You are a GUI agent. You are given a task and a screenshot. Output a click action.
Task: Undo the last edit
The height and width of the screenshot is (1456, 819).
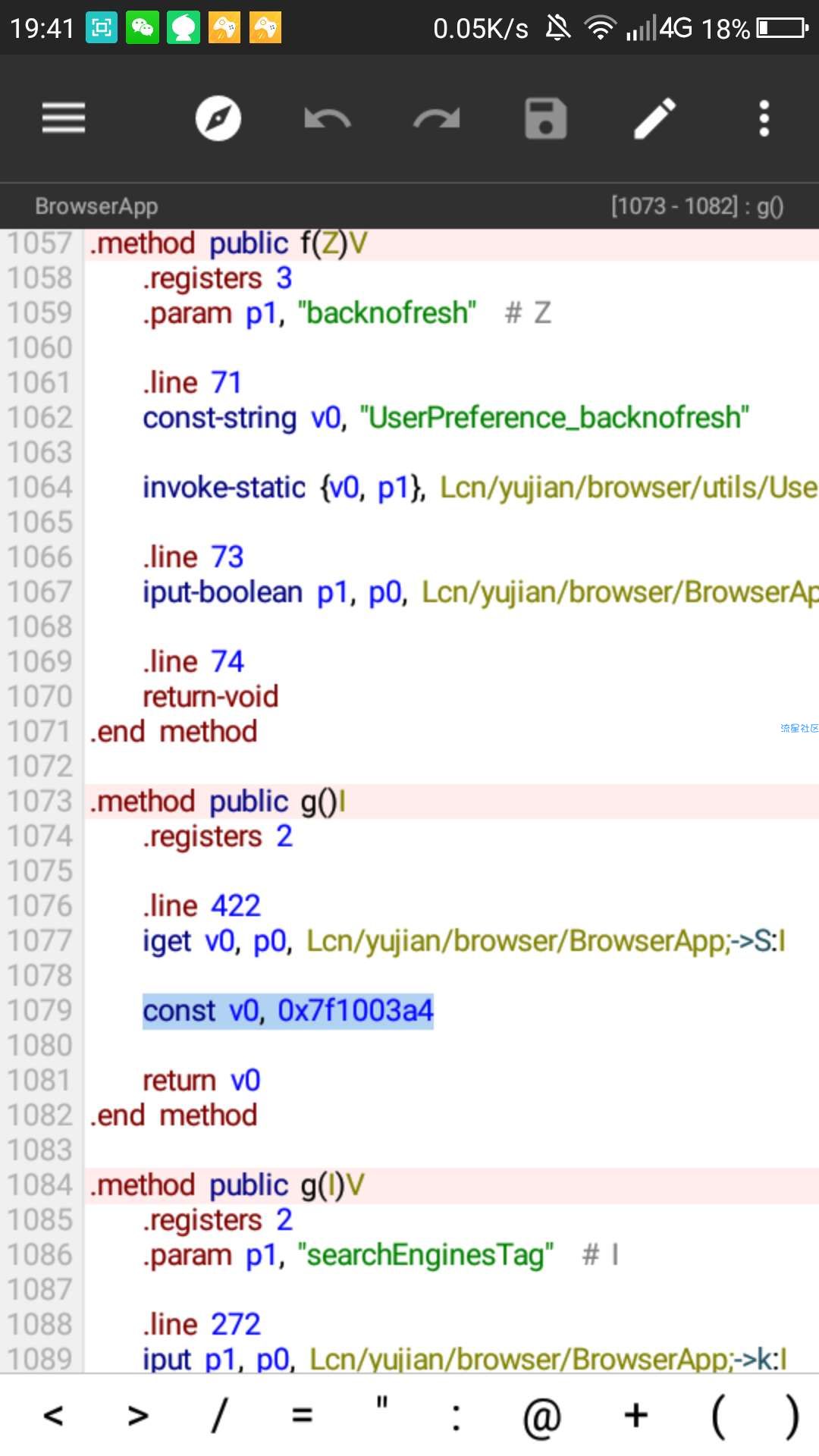(x=328, y=118)
